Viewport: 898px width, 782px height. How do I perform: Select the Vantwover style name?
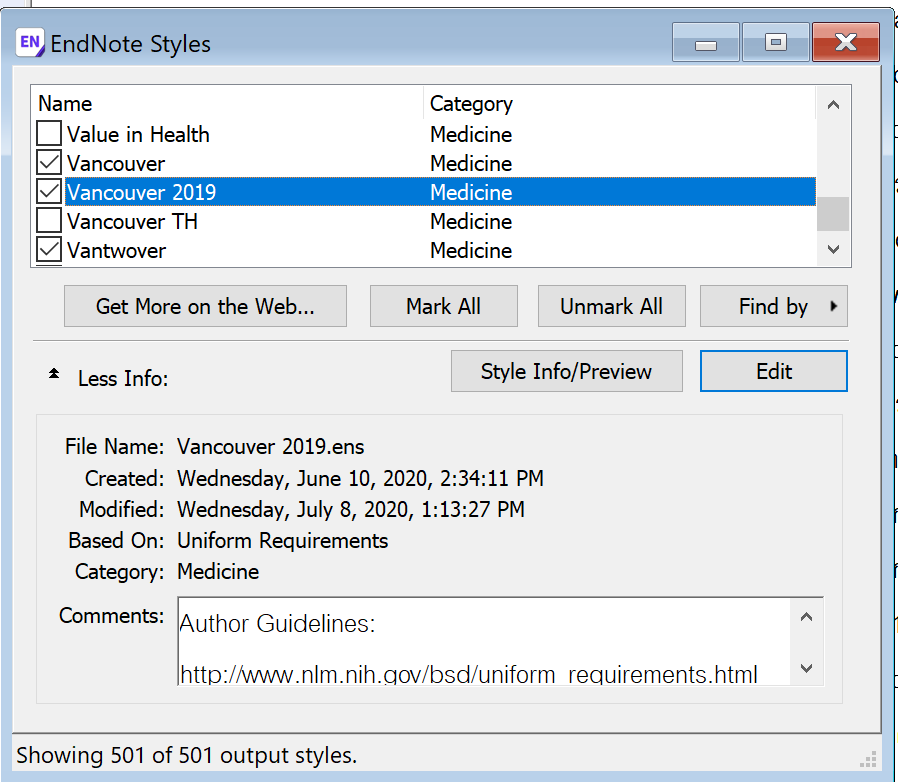[116, 251]
